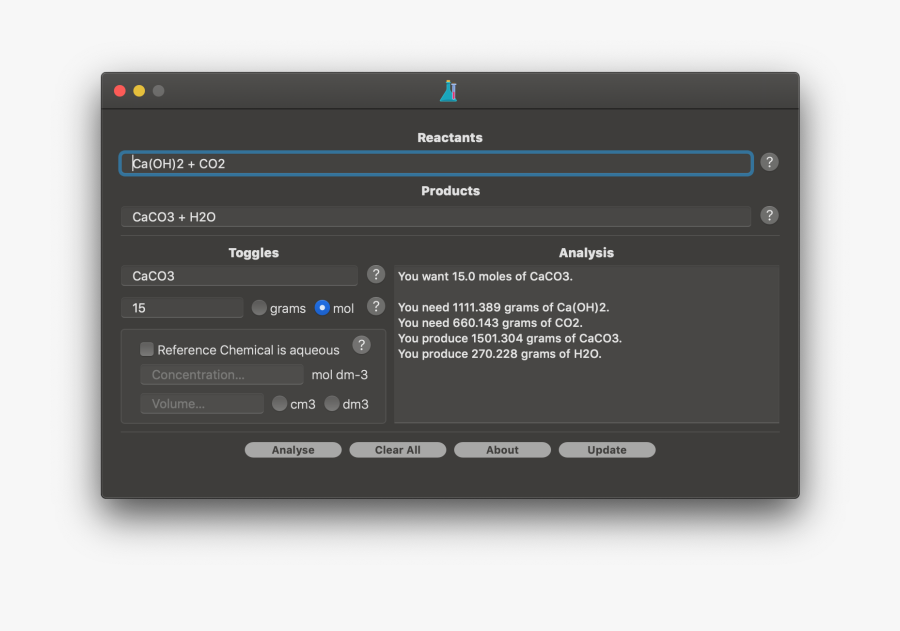Focus the Reactants field with Ca(OH)2 + CO2
900x631 pixels.
click(x=436, y=163)
